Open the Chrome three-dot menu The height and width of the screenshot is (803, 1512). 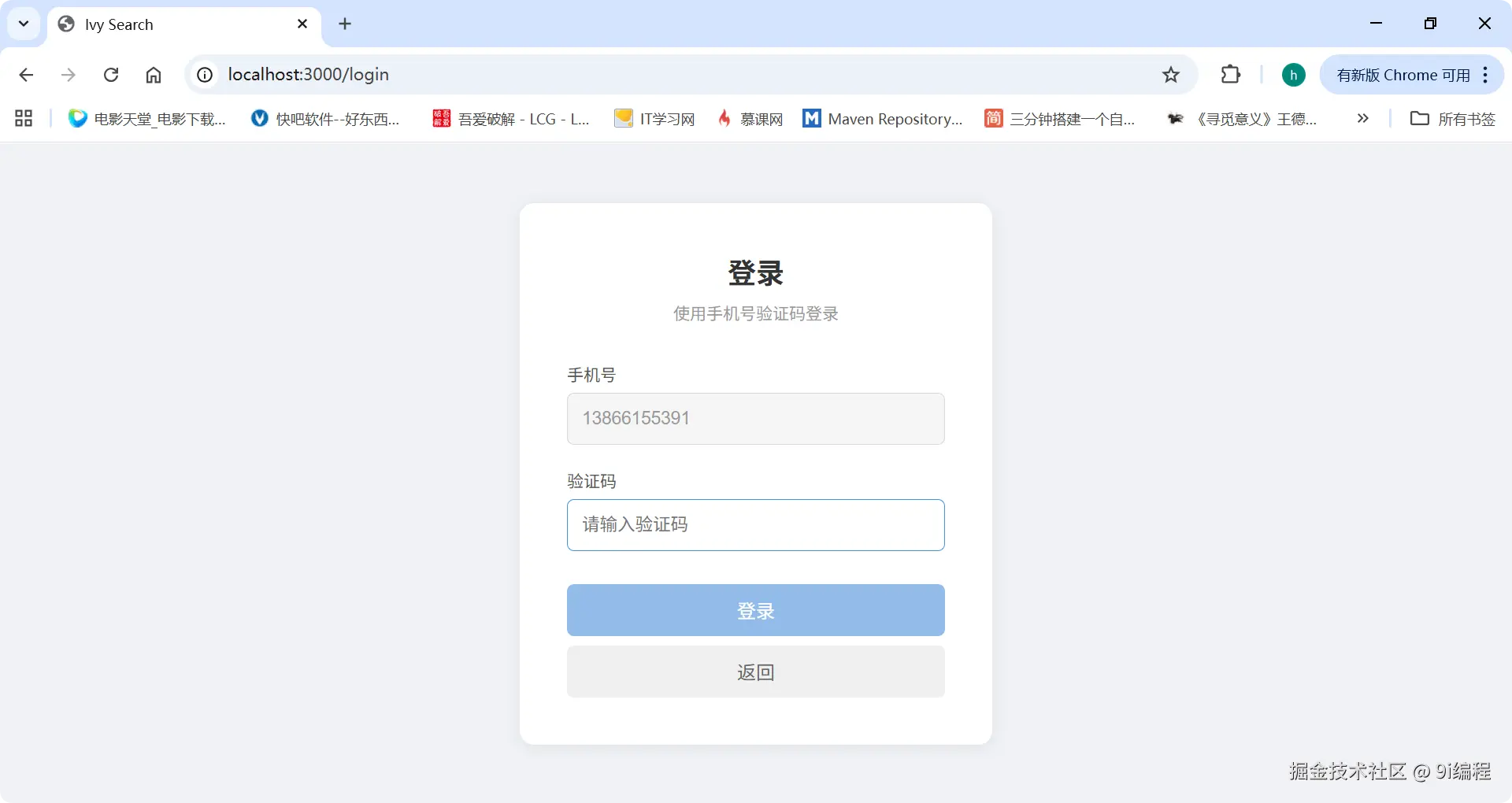click(x=1485, y=75)
